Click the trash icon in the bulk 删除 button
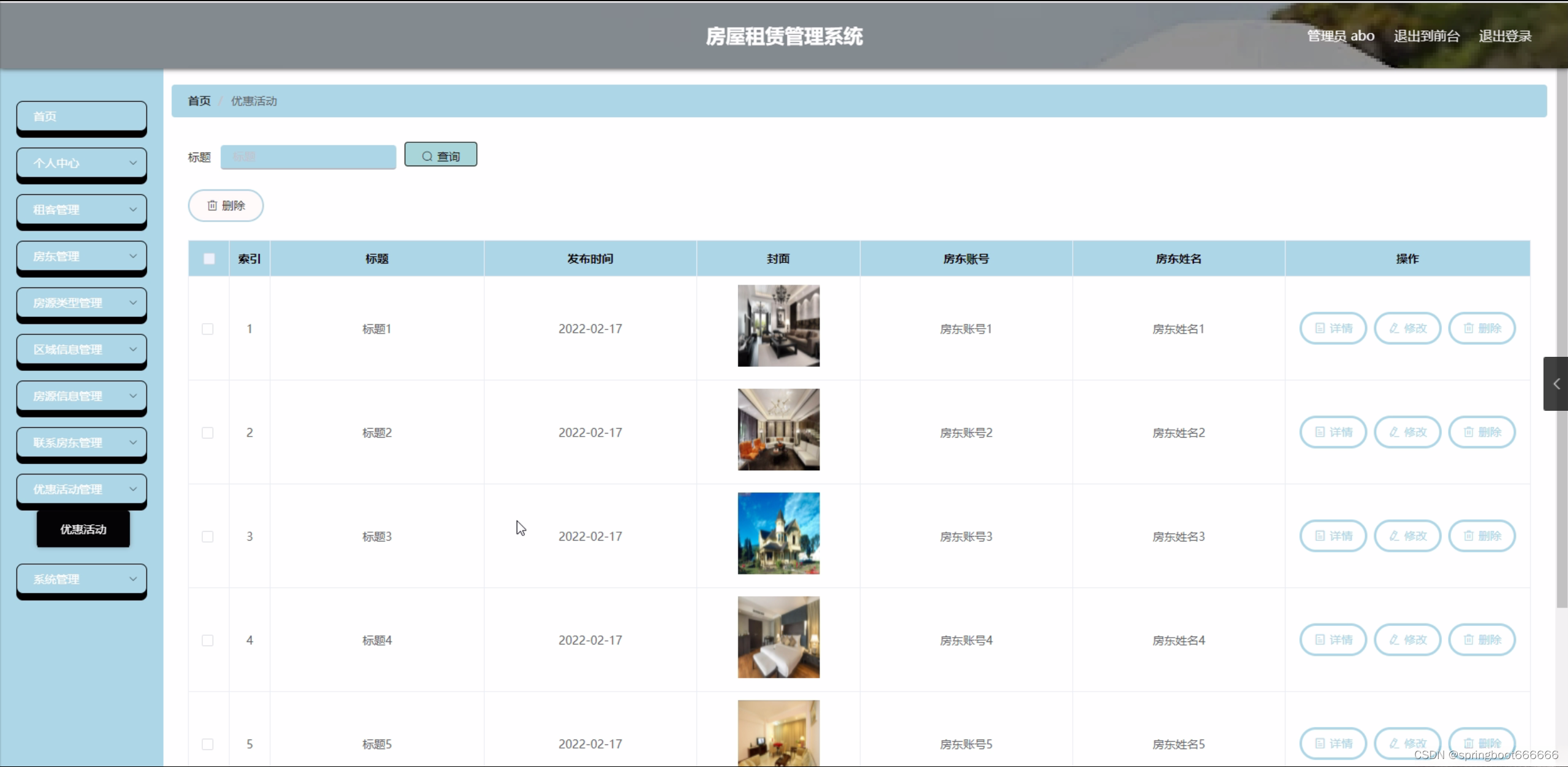The width and height of the screenshot is (1568, 767). (x=212, y=205)
